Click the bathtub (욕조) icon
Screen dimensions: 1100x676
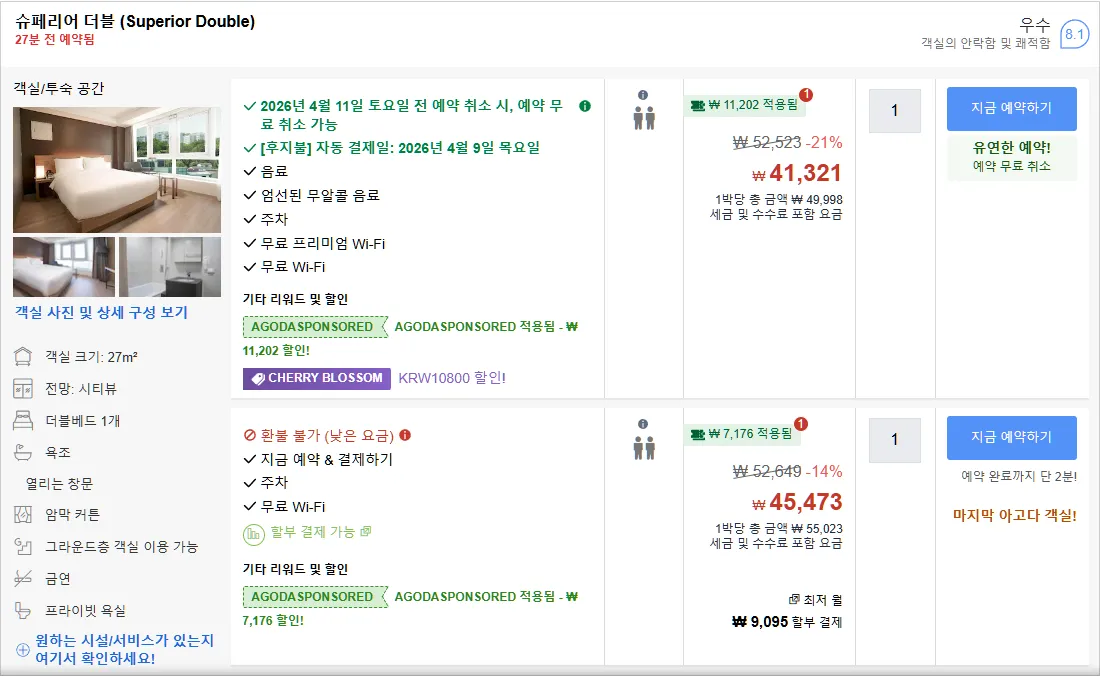coord(23,452)
